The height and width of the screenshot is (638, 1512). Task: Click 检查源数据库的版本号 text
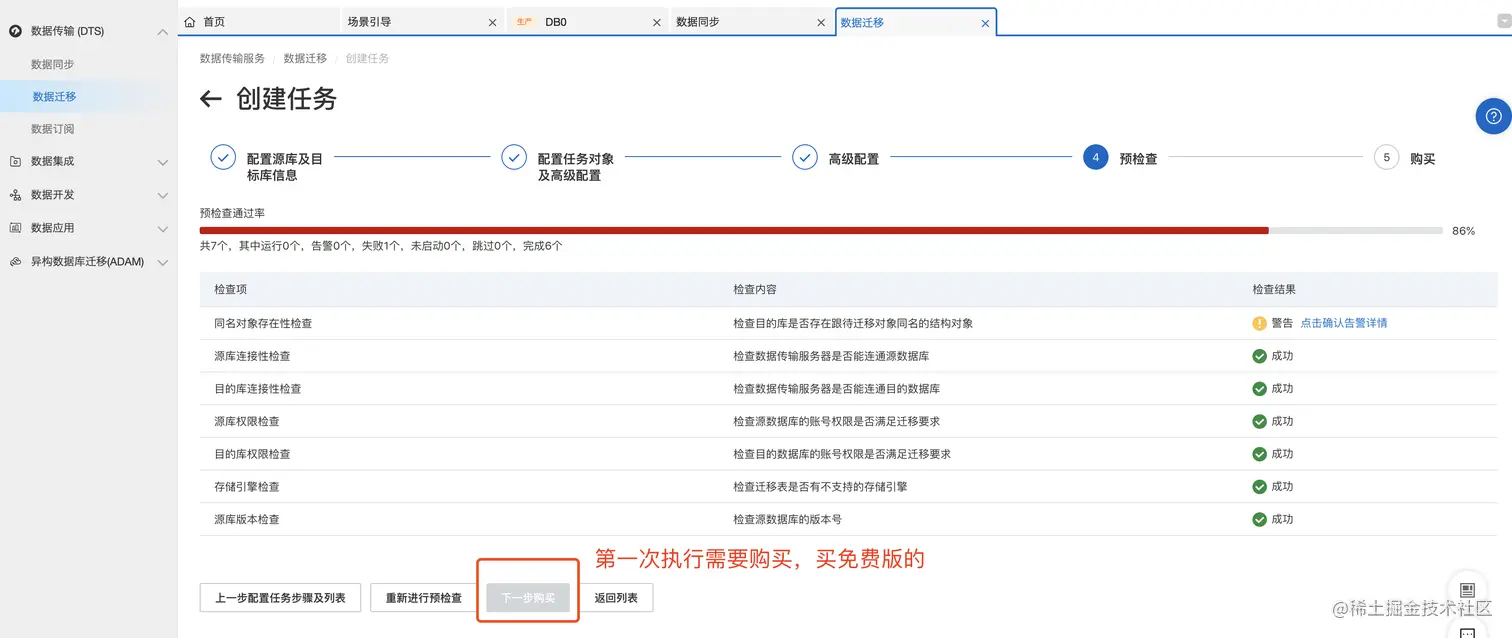pyautogui.click(x=787, y=520)
